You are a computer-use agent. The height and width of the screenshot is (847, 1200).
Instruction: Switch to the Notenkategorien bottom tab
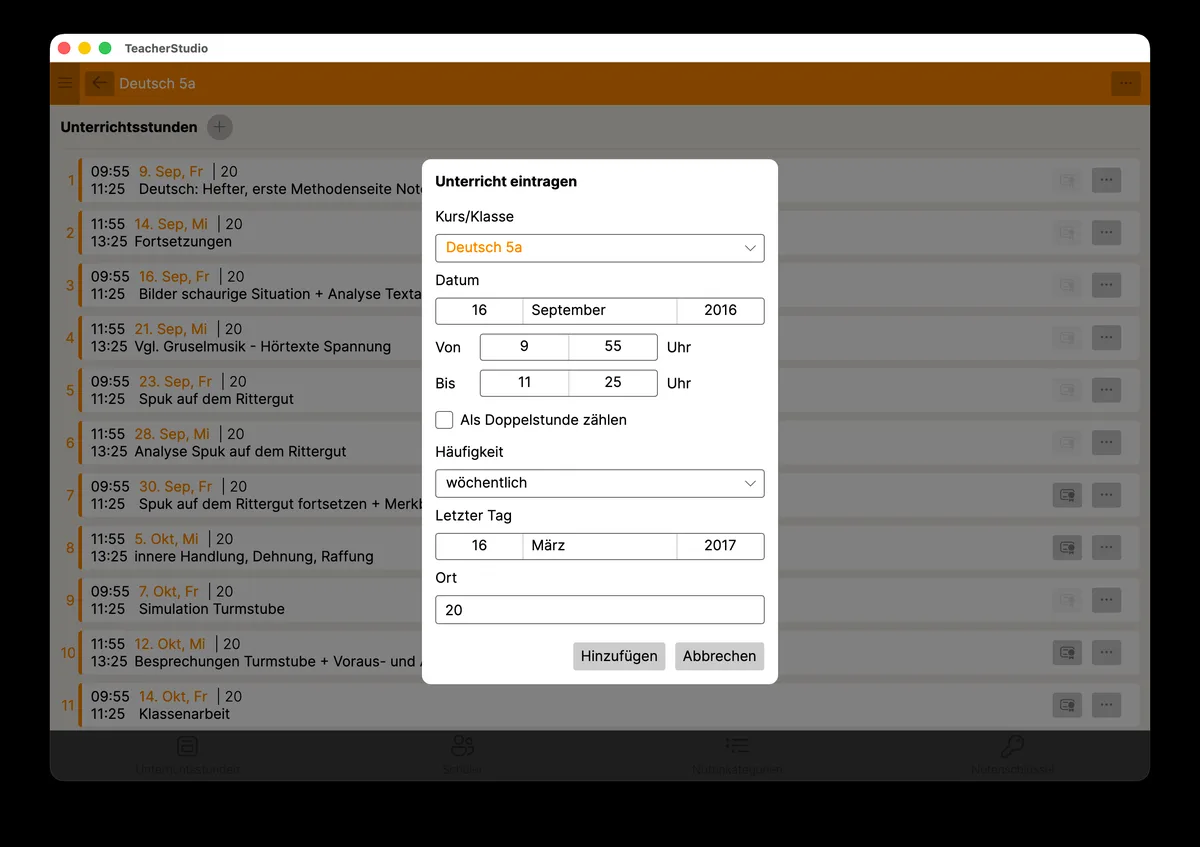737,756
